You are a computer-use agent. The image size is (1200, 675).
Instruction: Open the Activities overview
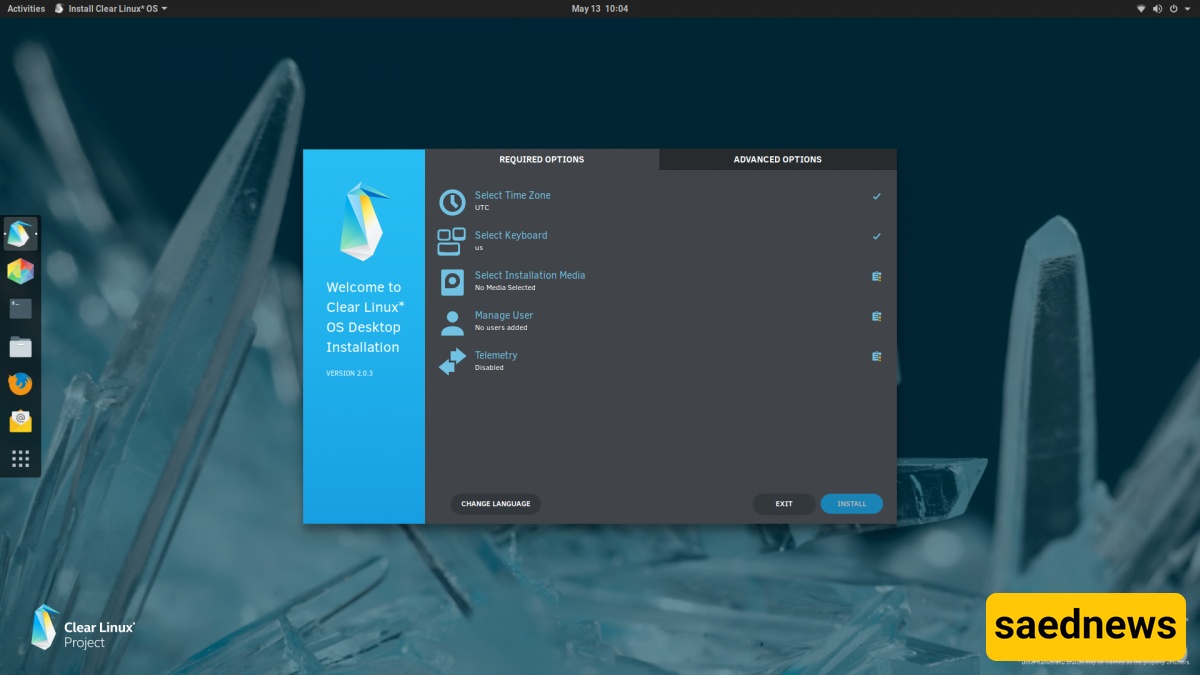(x=26, y=8)
